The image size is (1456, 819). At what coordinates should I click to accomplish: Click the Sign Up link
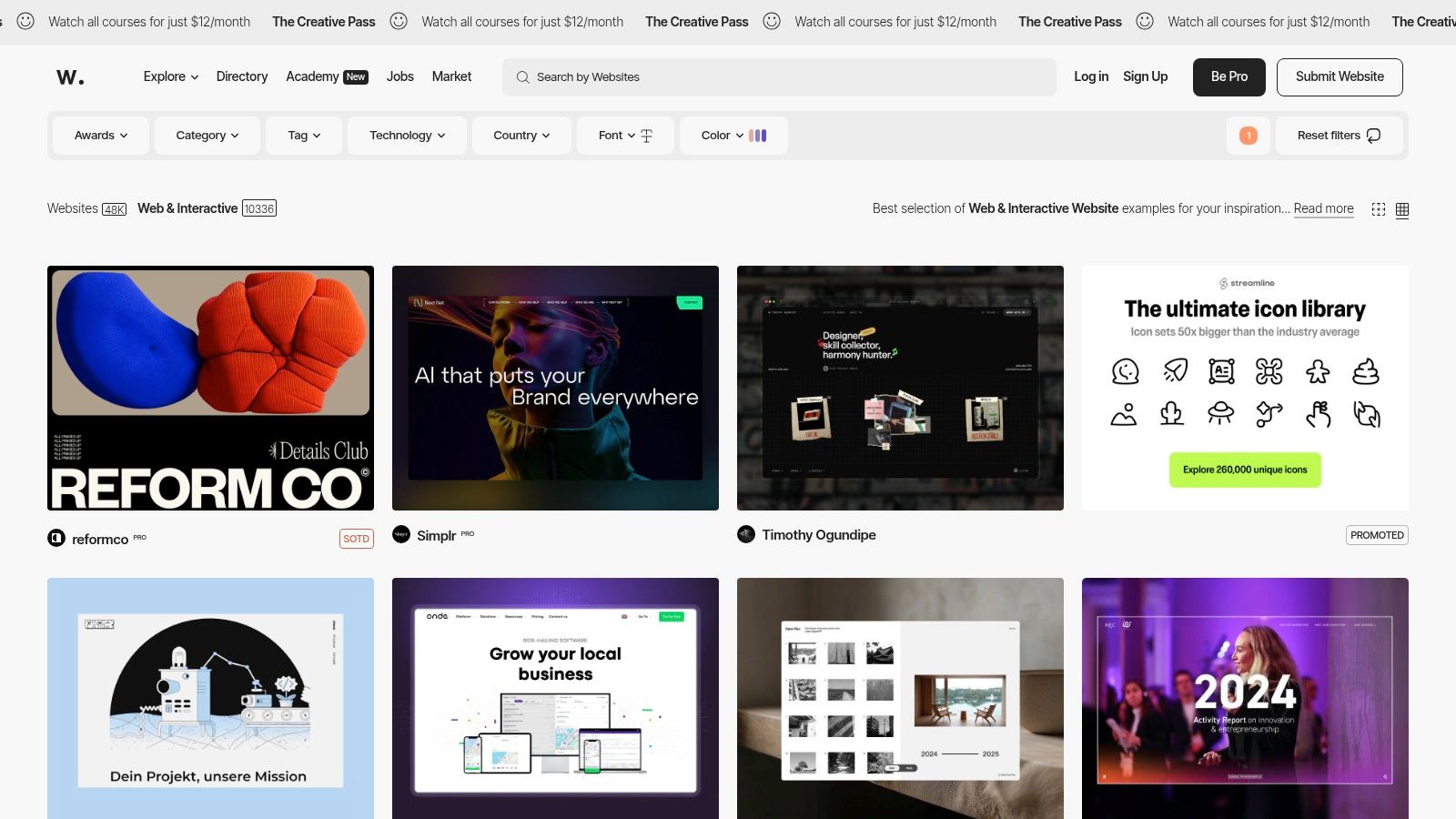tap(1145, 76)
